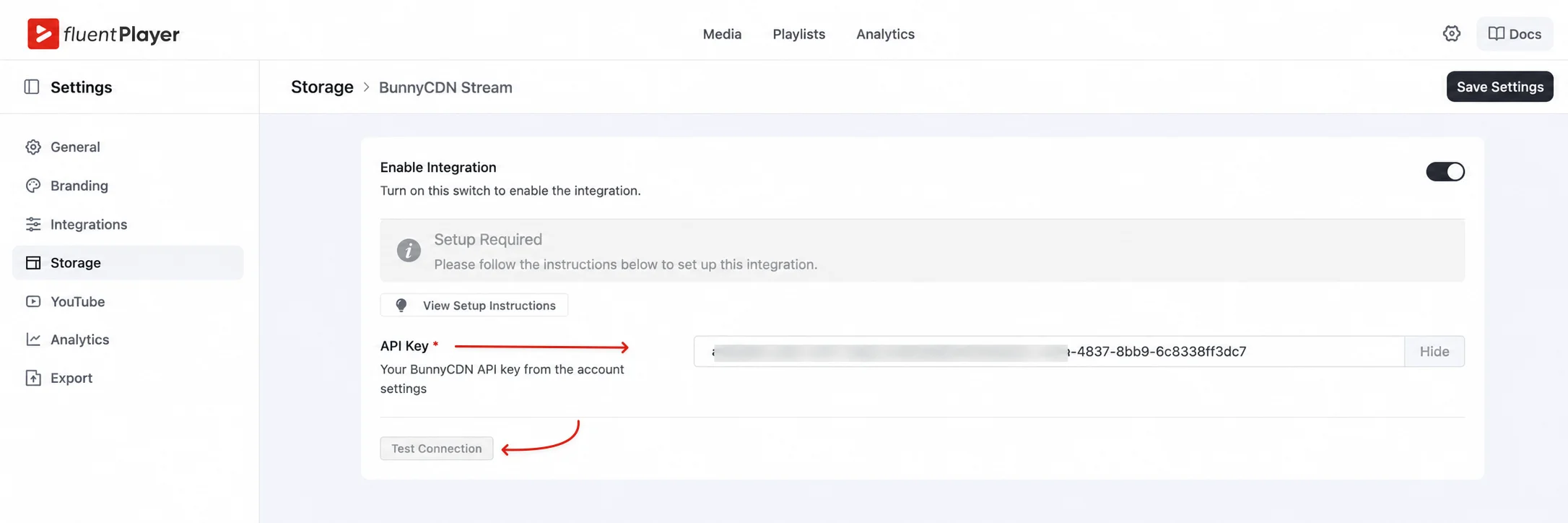Click the YouTube play icon in sidebar

click(33, 301)
